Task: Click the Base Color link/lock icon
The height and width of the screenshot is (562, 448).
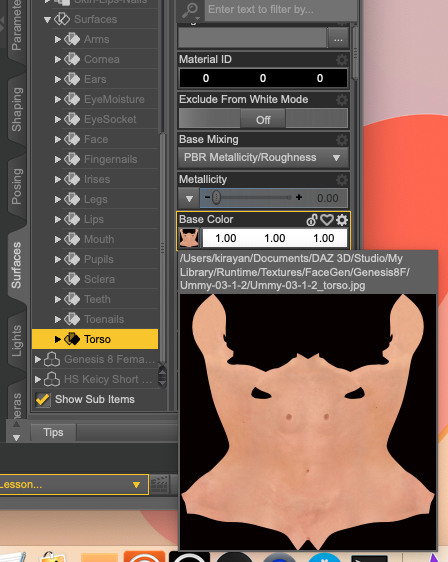Action: pyautogui.click(x=312, y=220)
